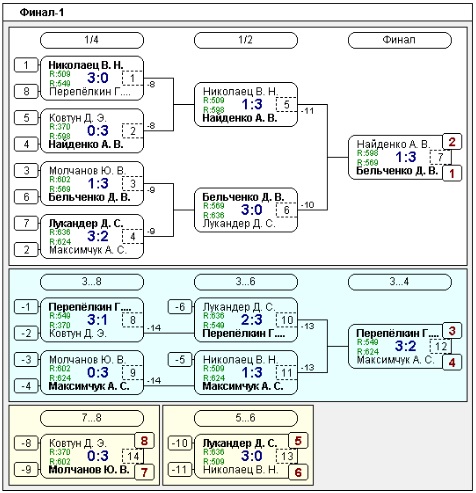Open match Лукандер vs Максимчук 3:2
The image size is (476, 493).
92,236
